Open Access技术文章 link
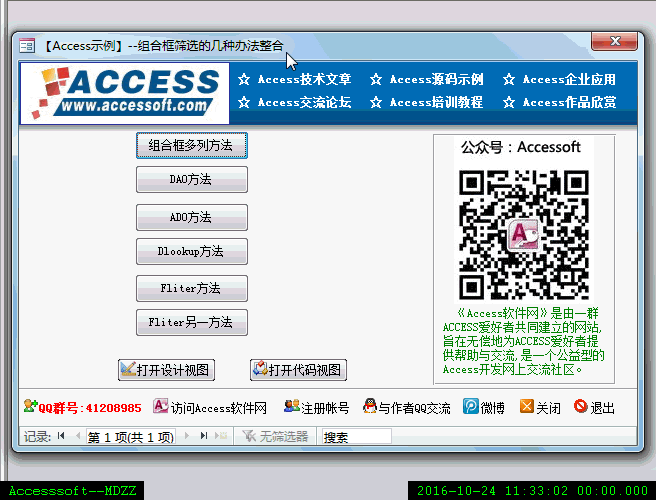This screenshot has width=656, height=500. (304, 79)
